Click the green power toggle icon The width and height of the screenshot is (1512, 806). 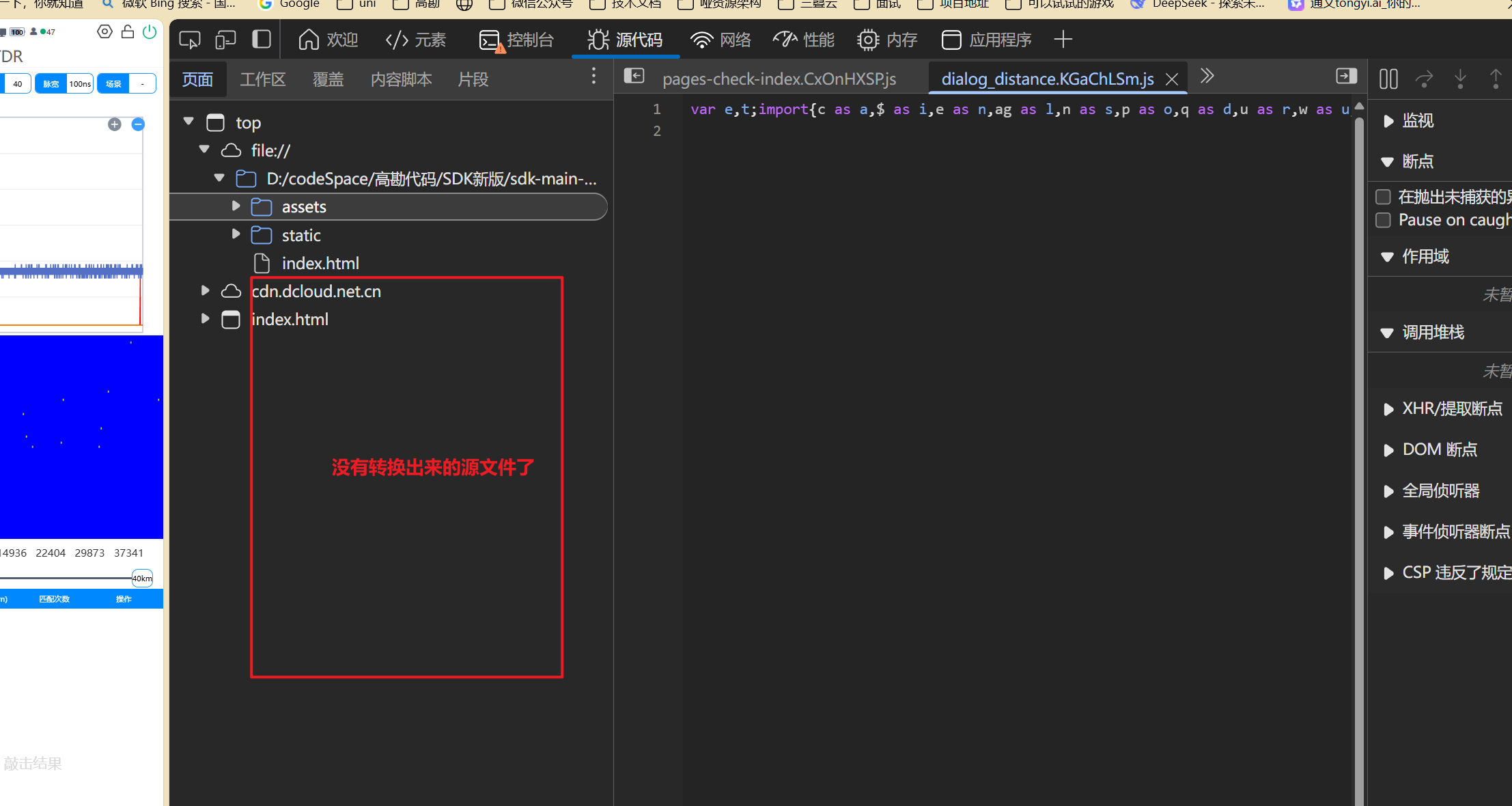pyautogui.click(x=150, y=32)
